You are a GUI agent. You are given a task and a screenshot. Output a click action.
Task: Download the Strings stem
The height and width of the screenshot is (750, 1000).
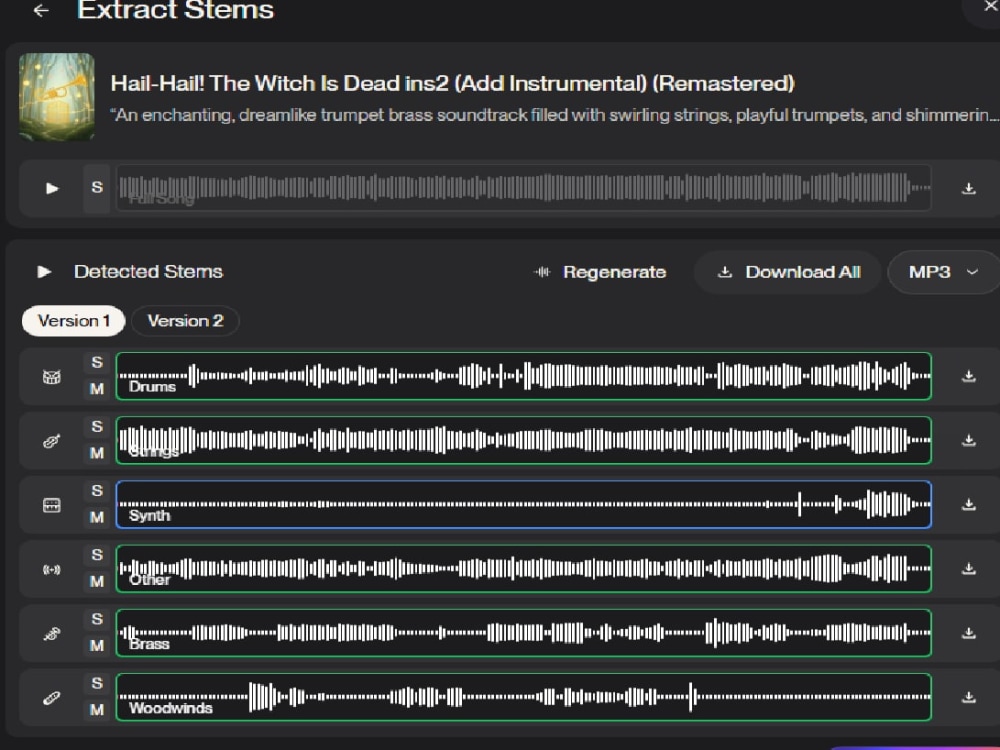968,441
